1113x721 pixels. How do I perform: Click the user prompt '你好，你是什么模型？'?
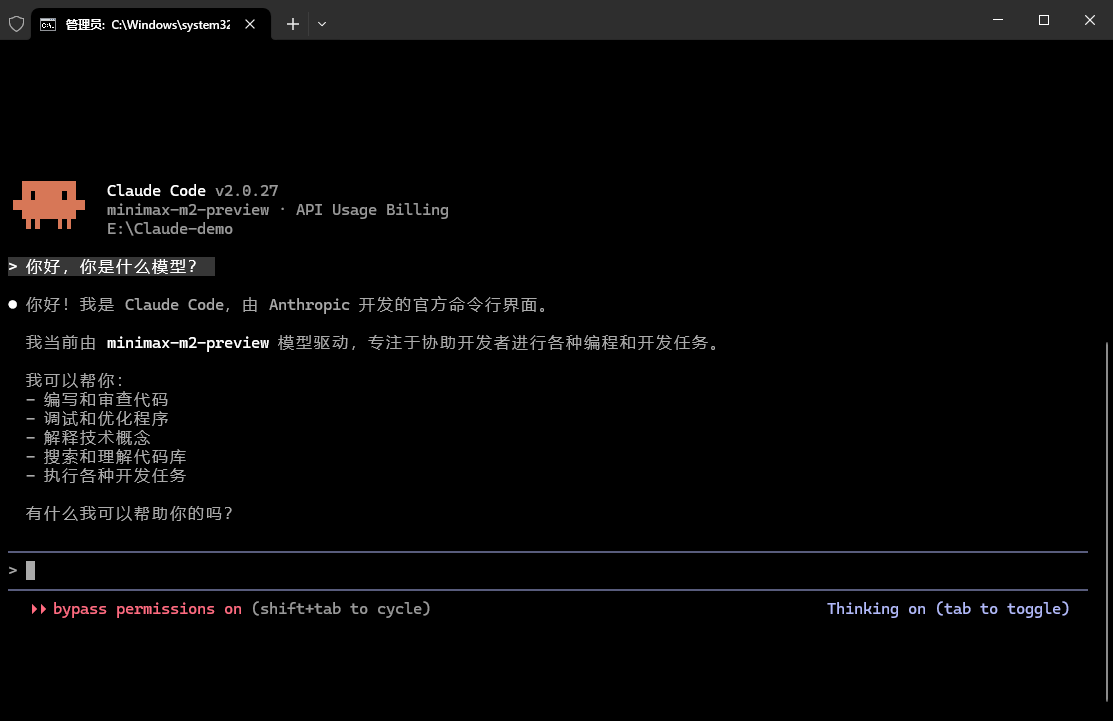111,267
